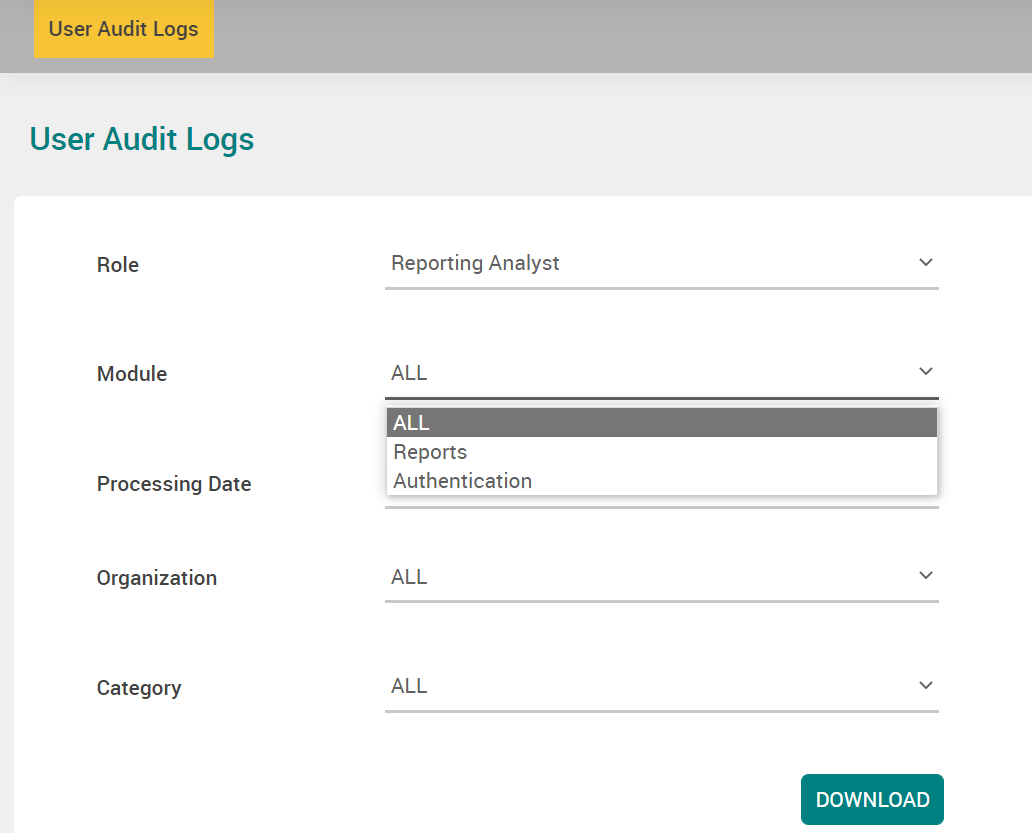Choose Authentication from the Module list
1032x833 pixels.
(x=661, y=481)
